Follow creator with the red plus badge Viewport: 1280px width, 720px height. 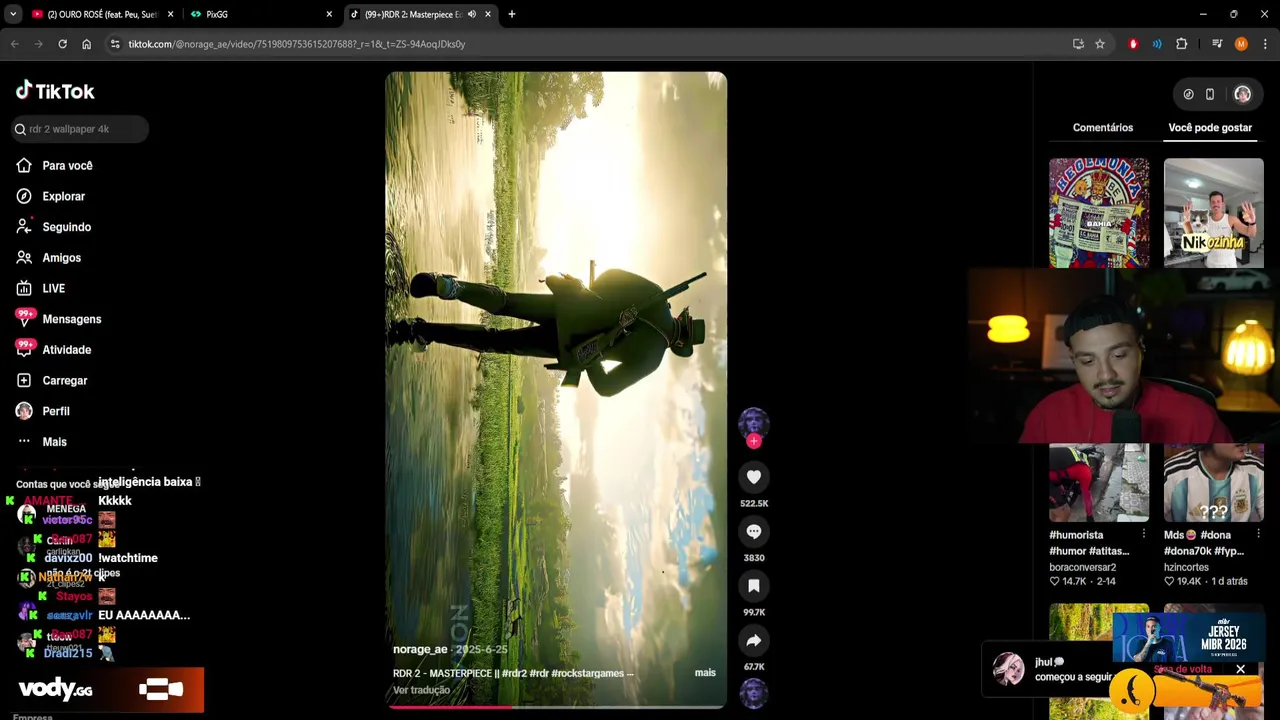click(x=754, y=440)
